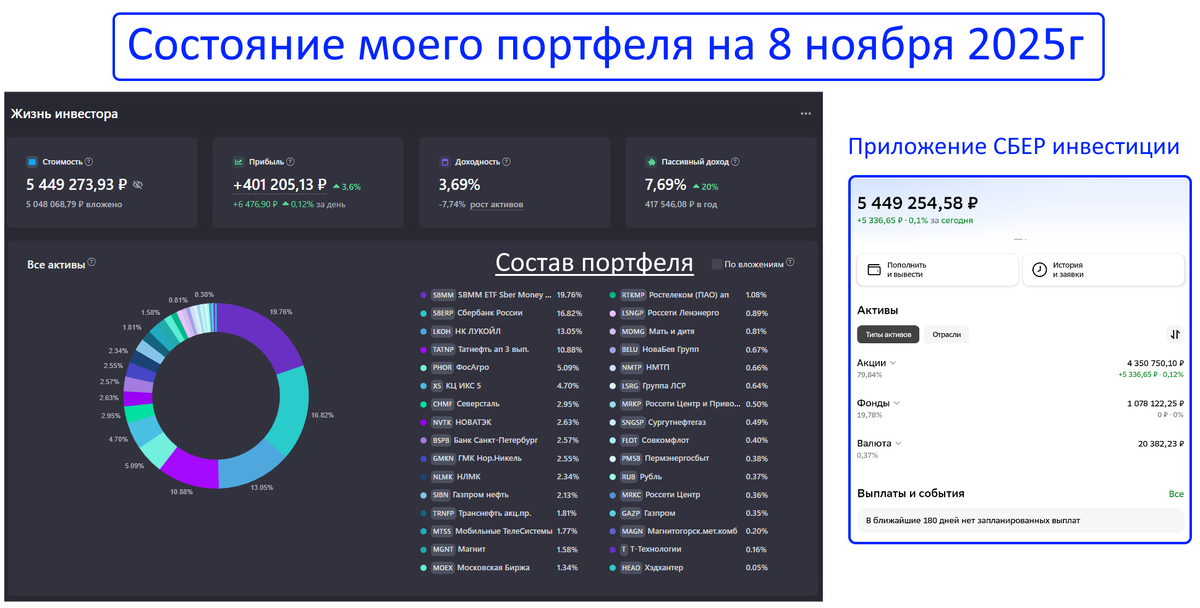Expand the Валюта chevron
Screen dimensions: 1200x608
898,443
